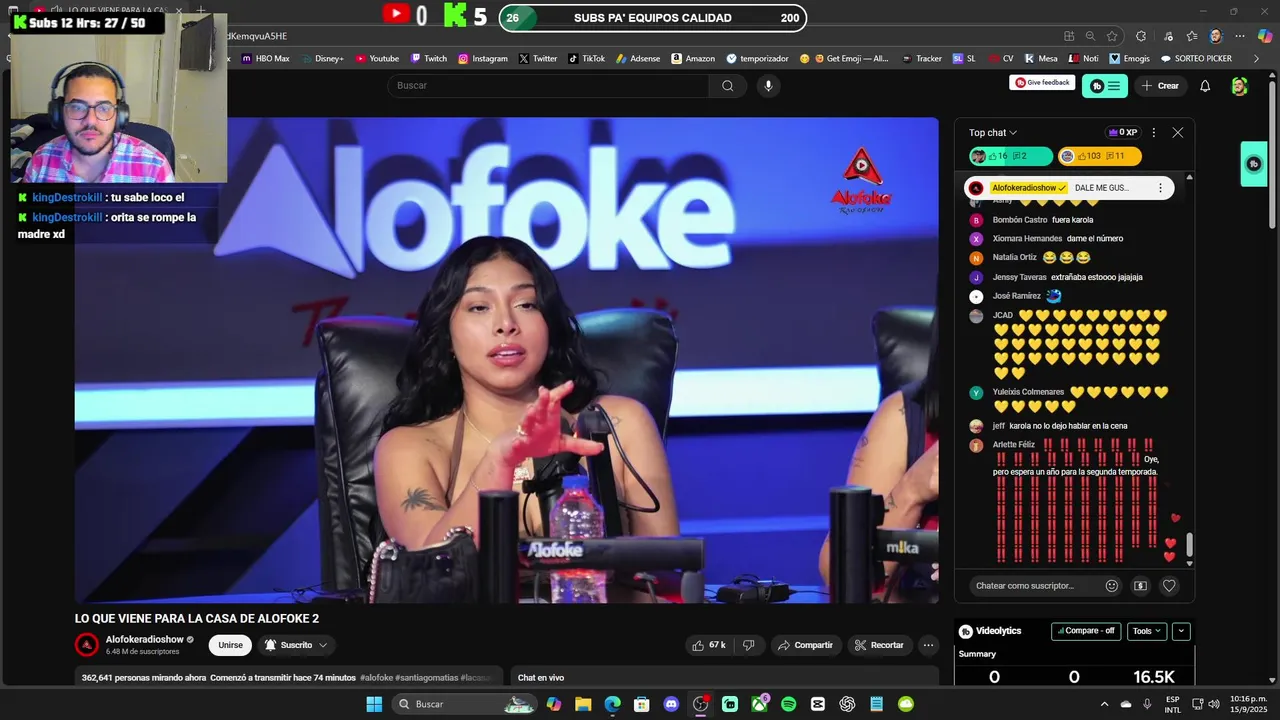
Task: Click the YouTube search magnifier button
Action: pos(727,86)
